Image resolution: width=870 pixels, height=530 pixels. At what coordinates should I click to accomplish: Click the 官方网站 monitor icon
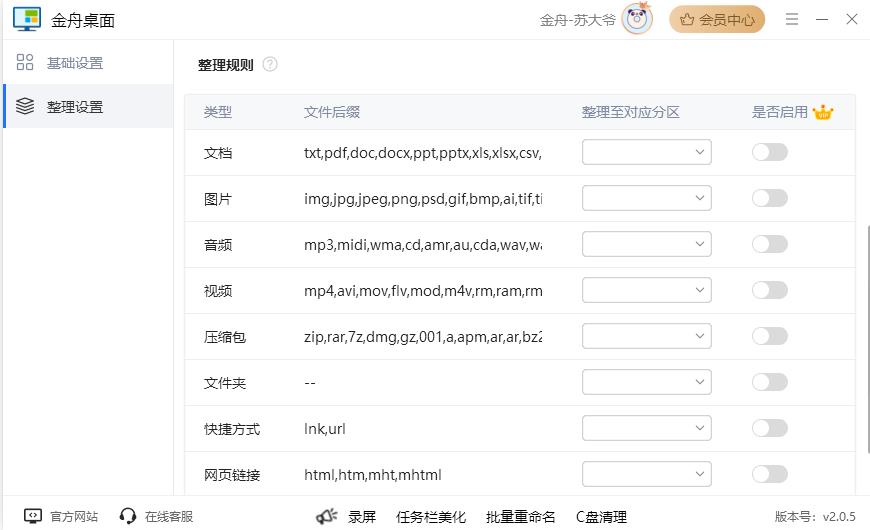[33, 516]
